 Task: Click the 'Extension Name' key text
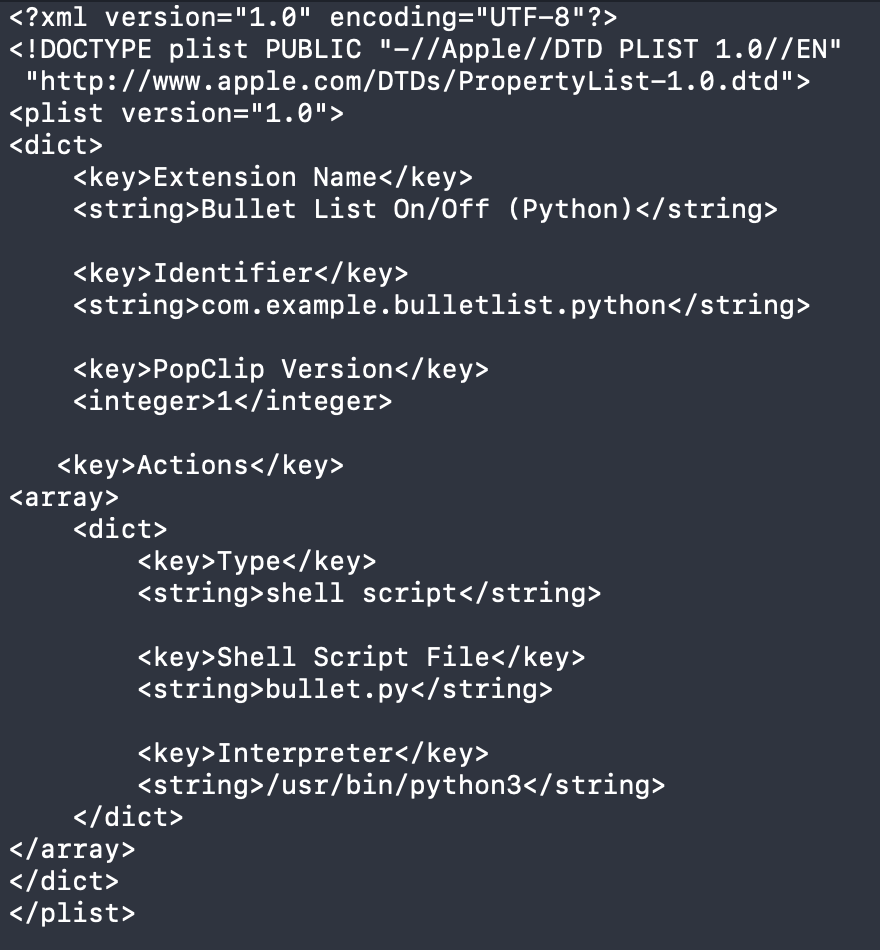click(x=265, y=177)
